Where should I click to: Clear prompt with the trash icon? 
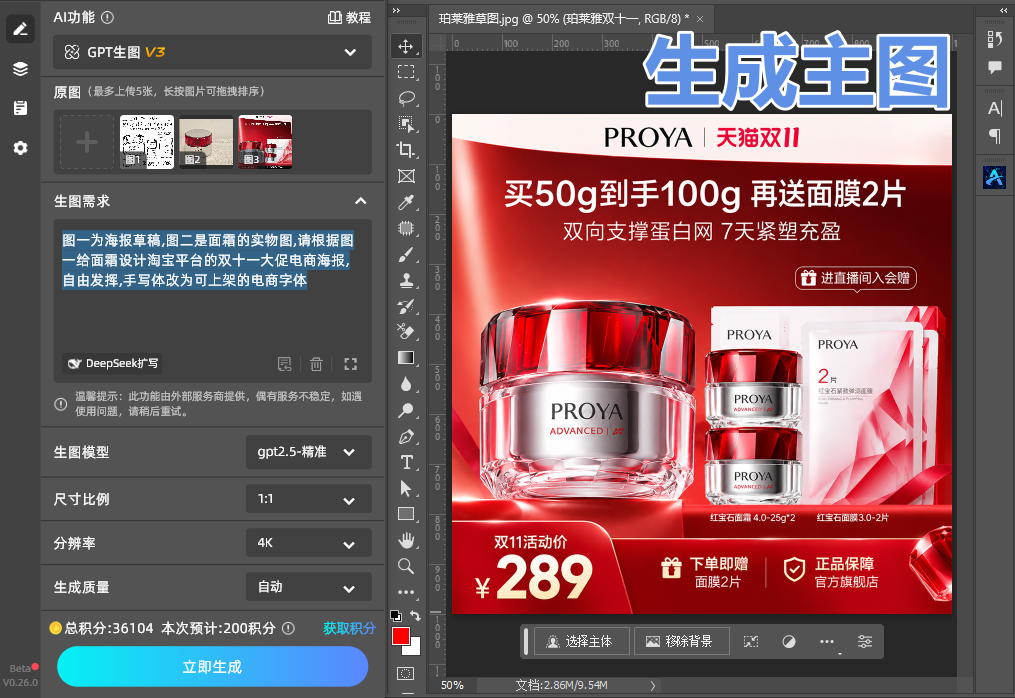click(316, 364)
